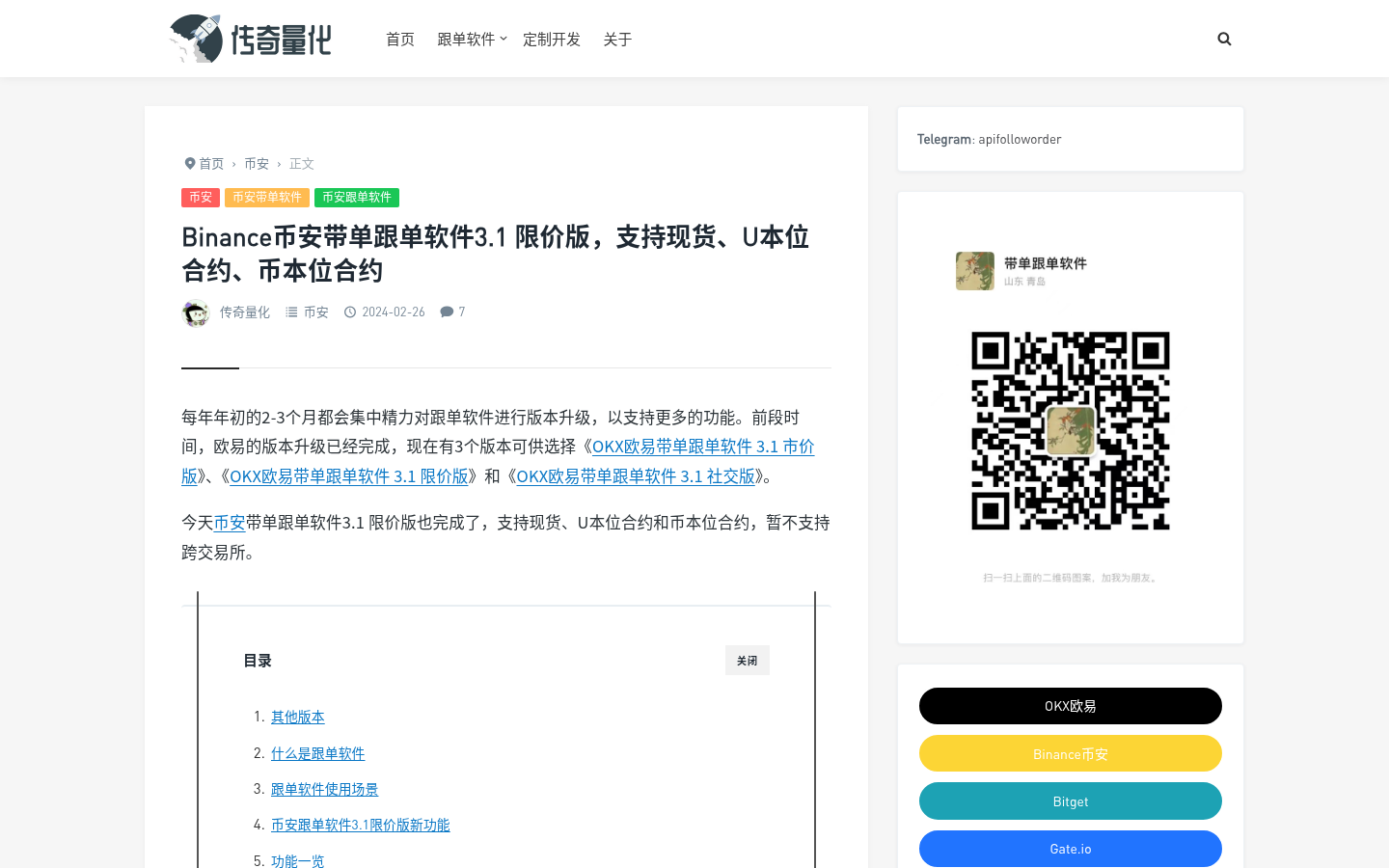
Task: Close the 目录 table of contents
Action: (x=748, y=661)
